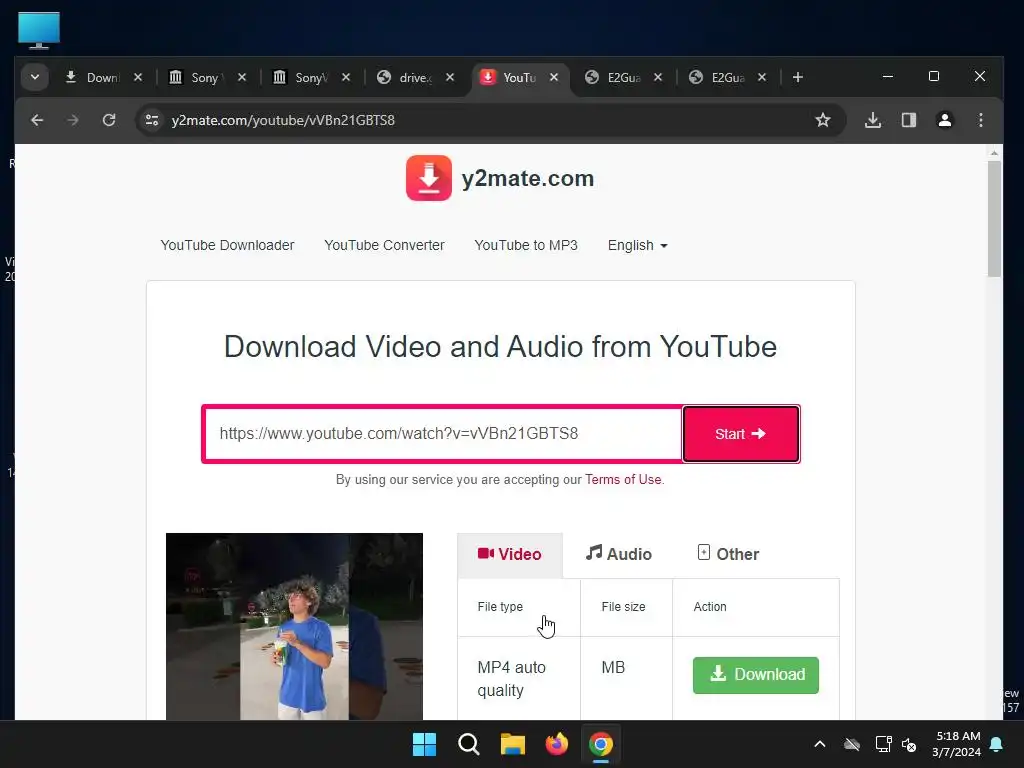The image size is (1024, 768).
Task: Open the desktop monitor shortcut icon
Action: [x=39, y=30]
